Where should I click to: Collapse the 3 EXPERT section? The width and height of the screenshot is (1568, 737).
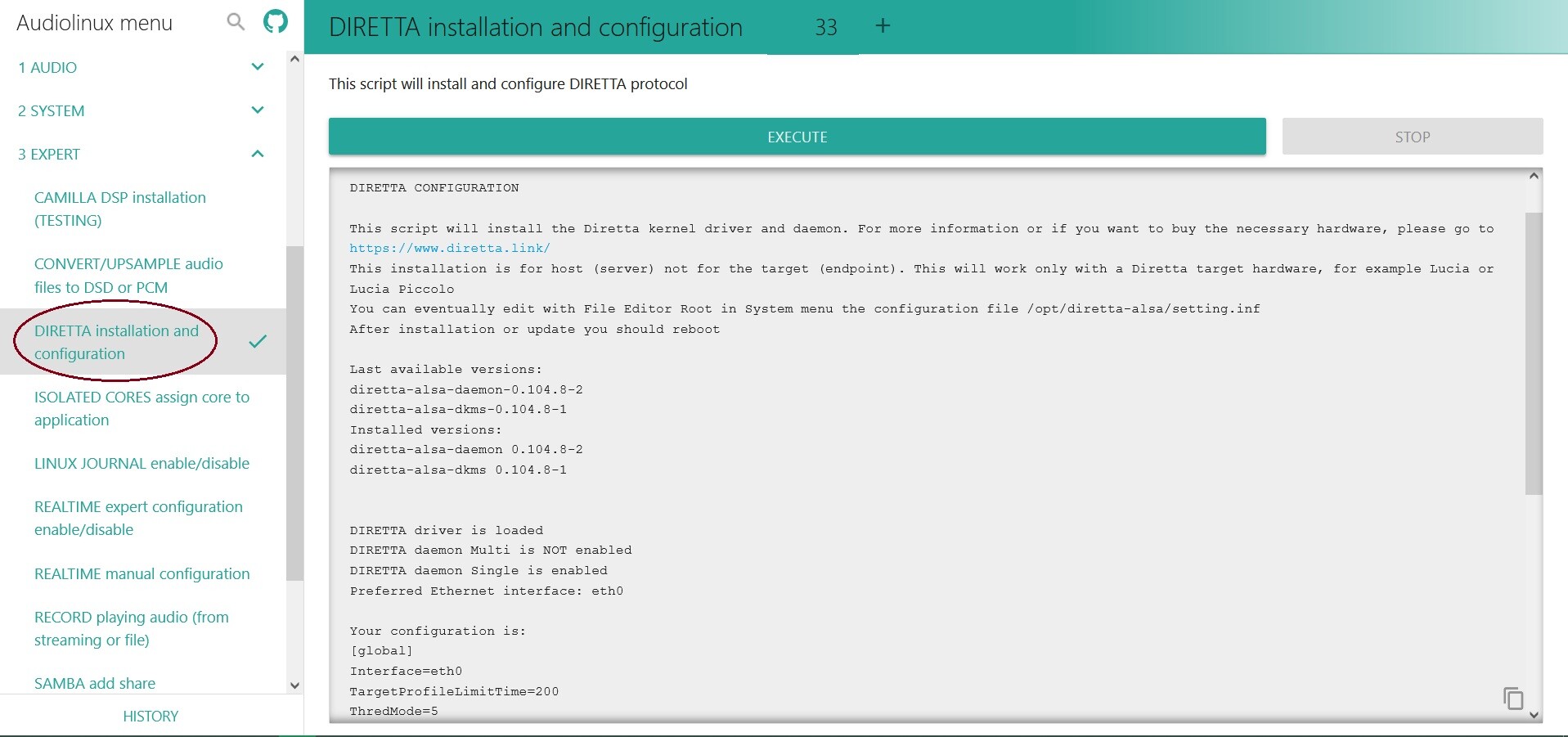coord(143,154)
